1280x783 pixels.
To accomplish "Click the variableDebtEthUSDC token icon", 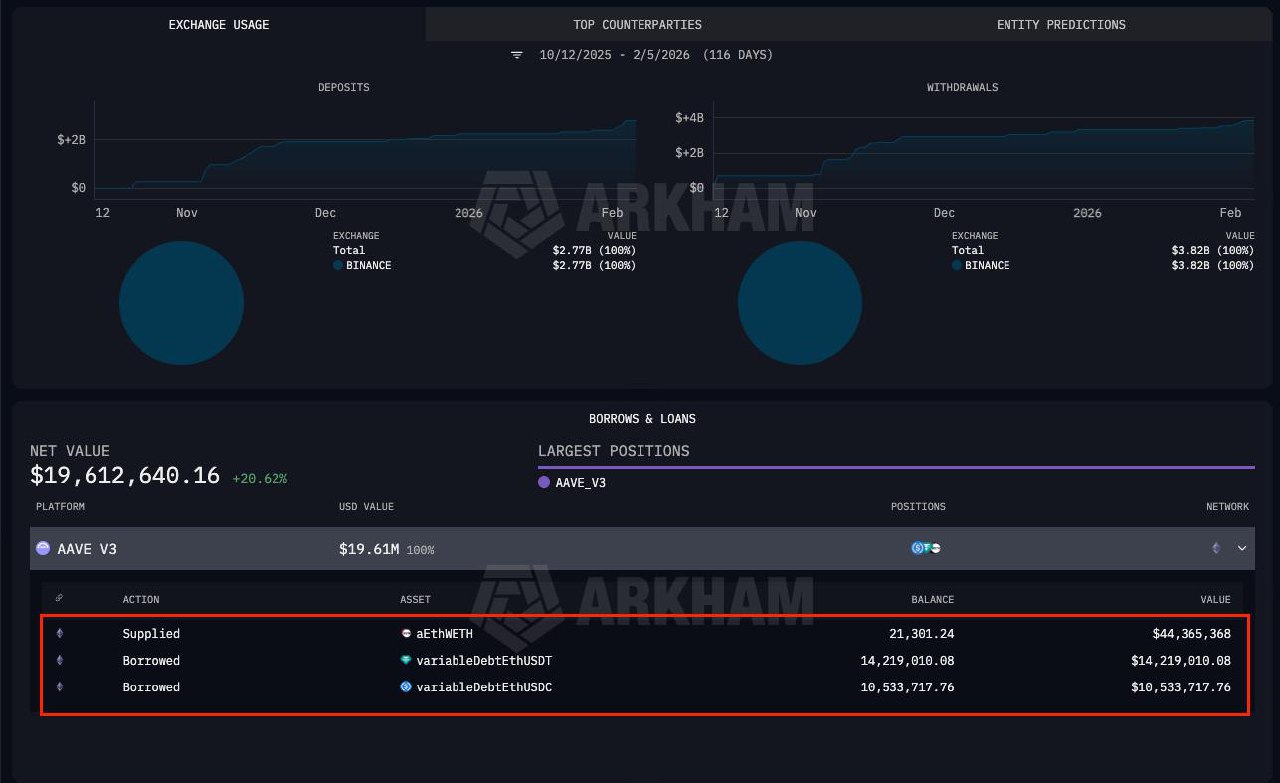I will point(406,687).
